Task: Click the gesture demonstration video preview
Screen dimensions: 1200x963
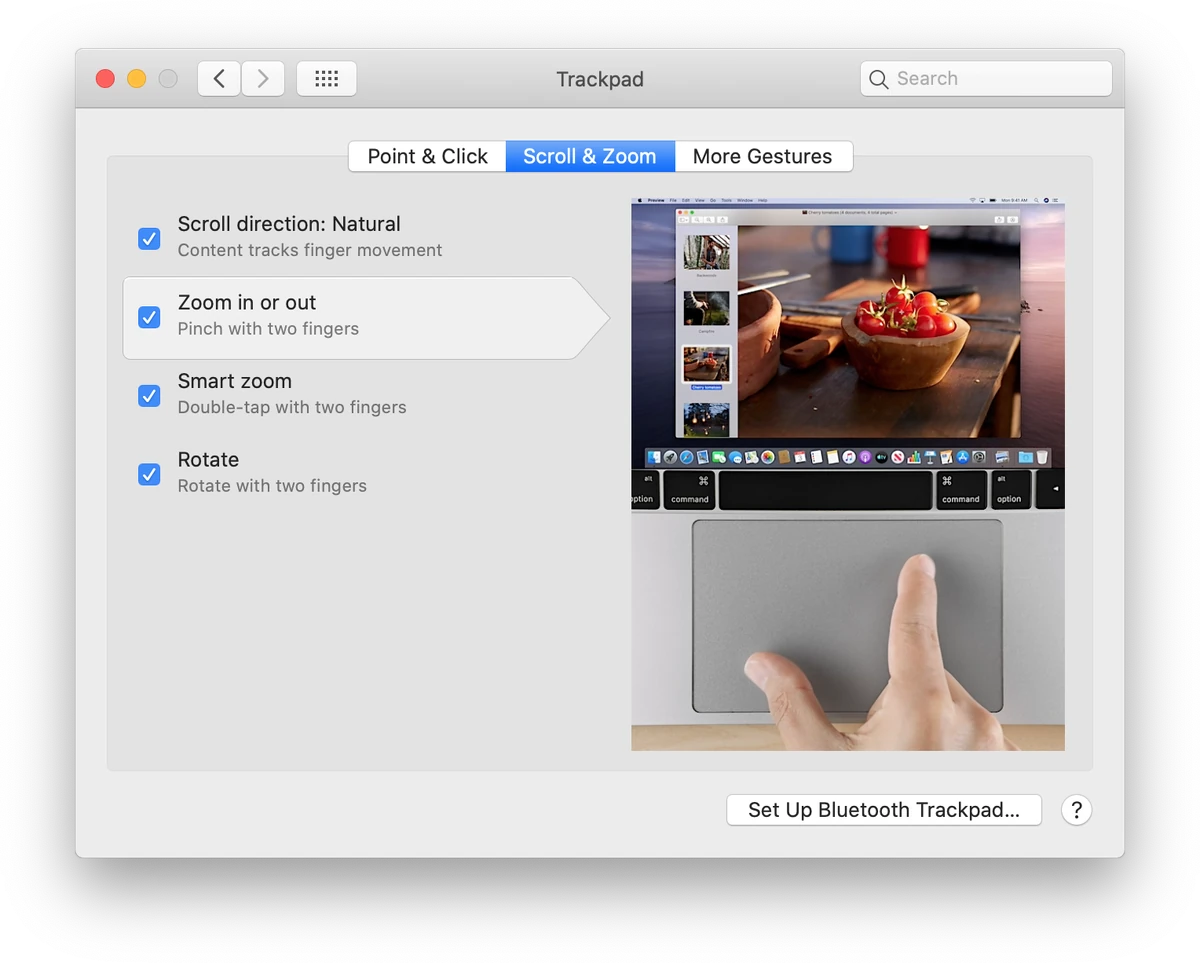Action: pos(847,473)
